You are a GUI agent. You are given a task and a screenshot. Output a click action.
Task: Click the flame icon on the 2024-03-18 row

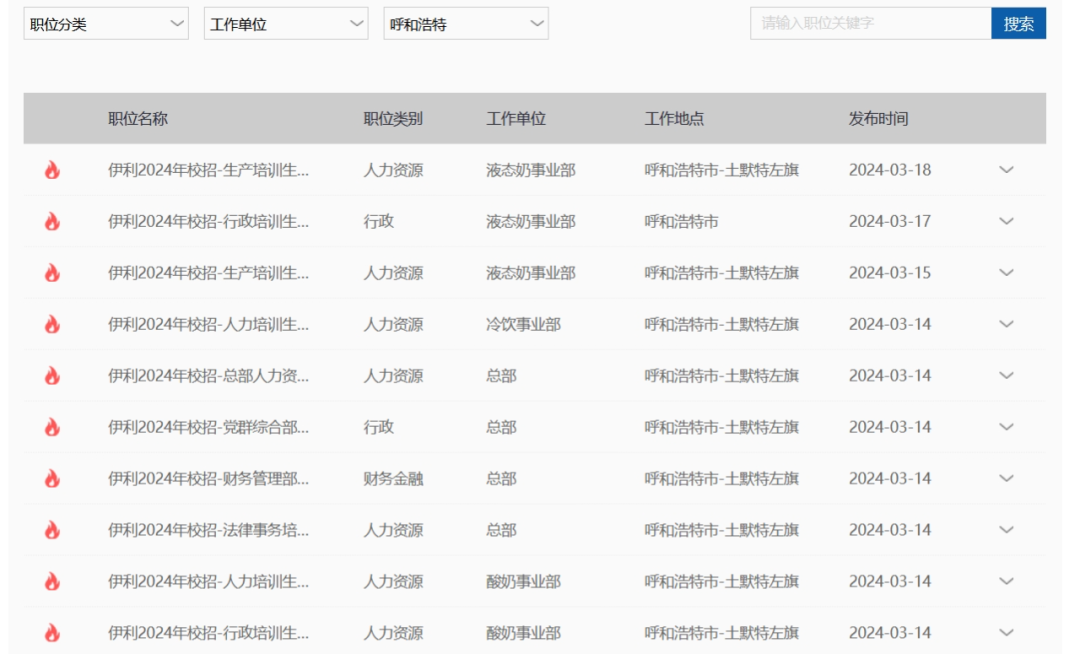[52, 170]
